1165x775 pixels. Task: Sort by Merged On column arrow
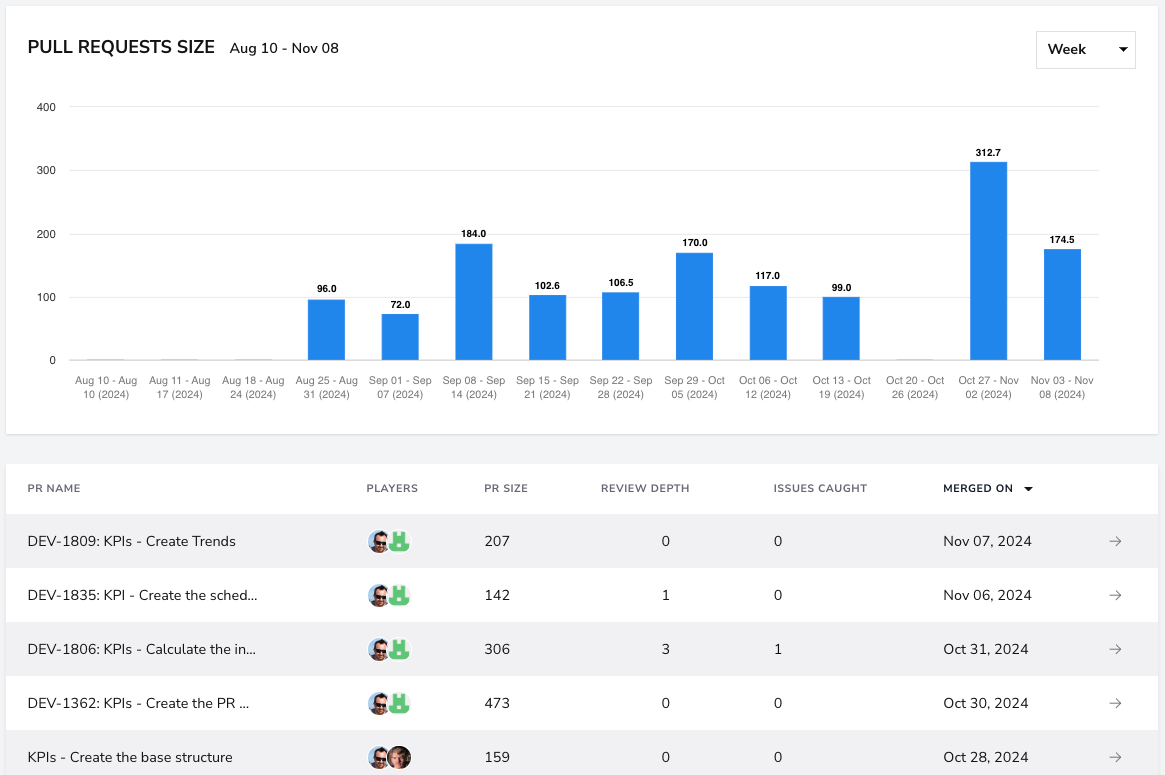(x=1028, y=489)
